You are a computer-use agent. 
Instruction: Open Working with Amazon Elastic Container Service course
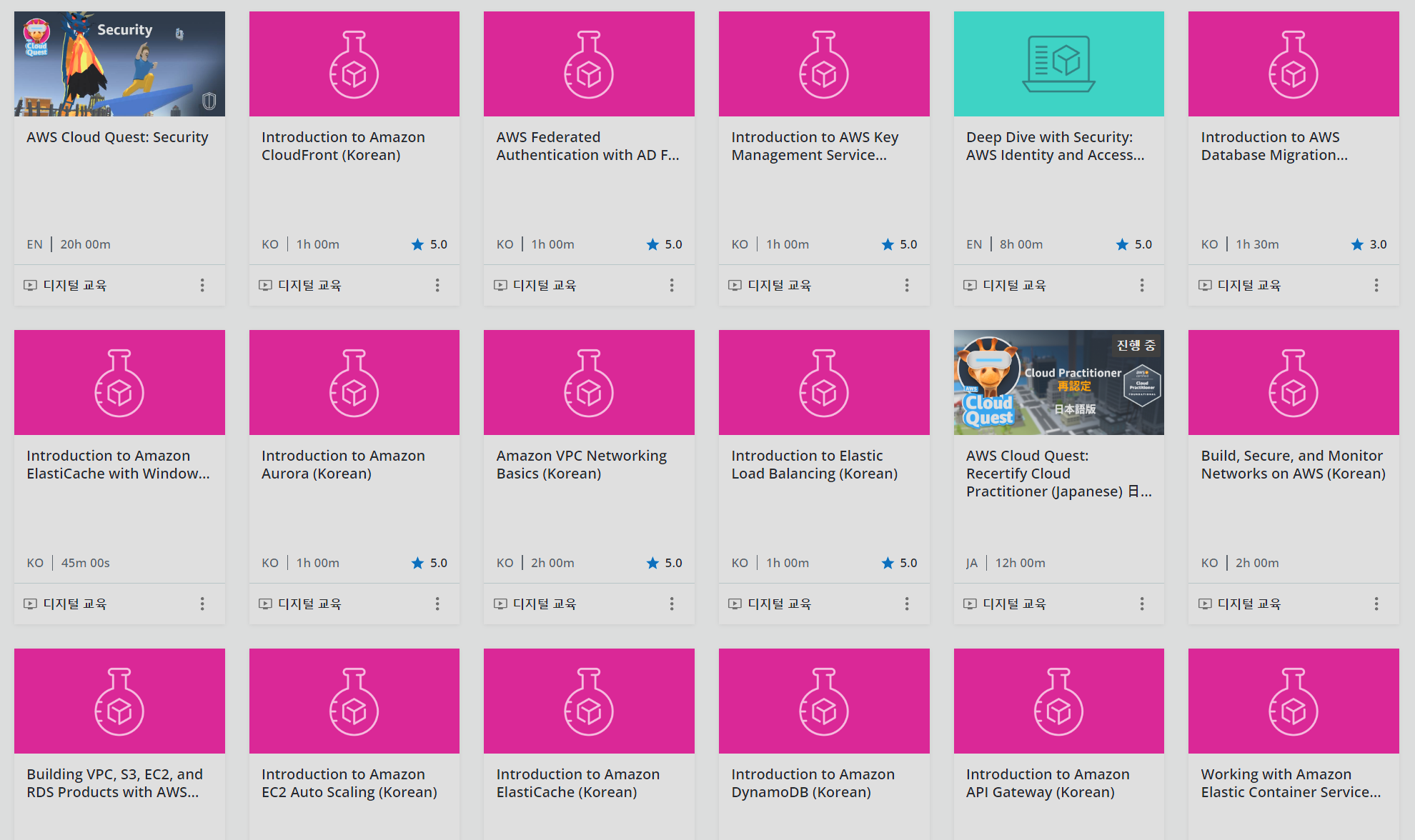(x=1290, y=783)
